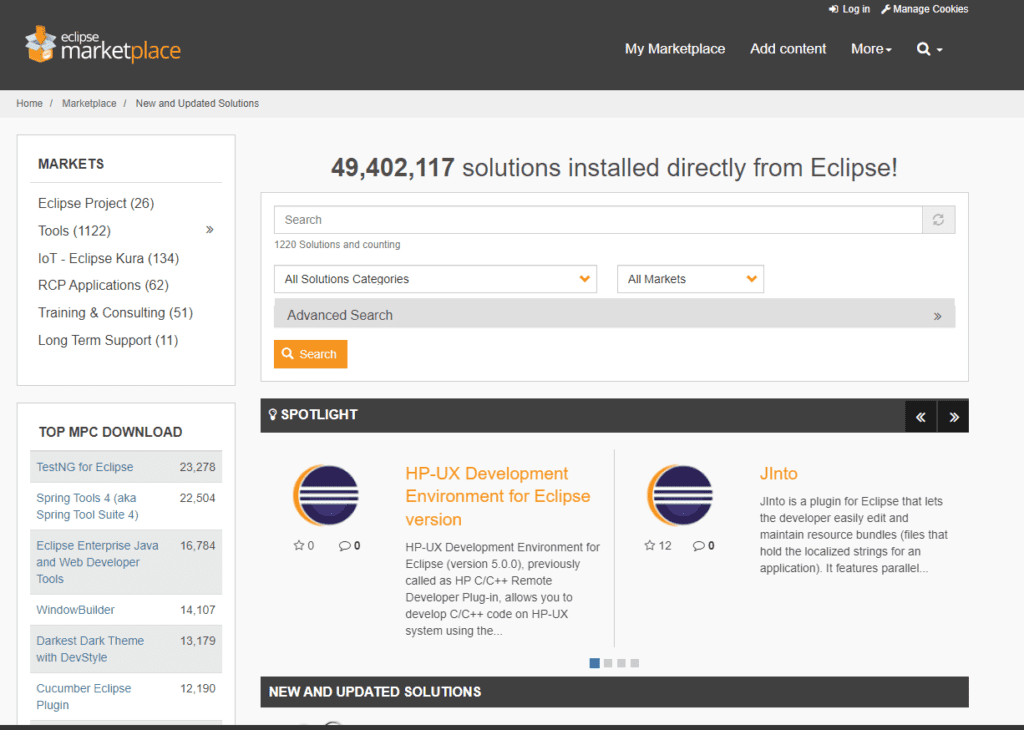Open HP-UX Development Environment title link

(x=498, y=496)
